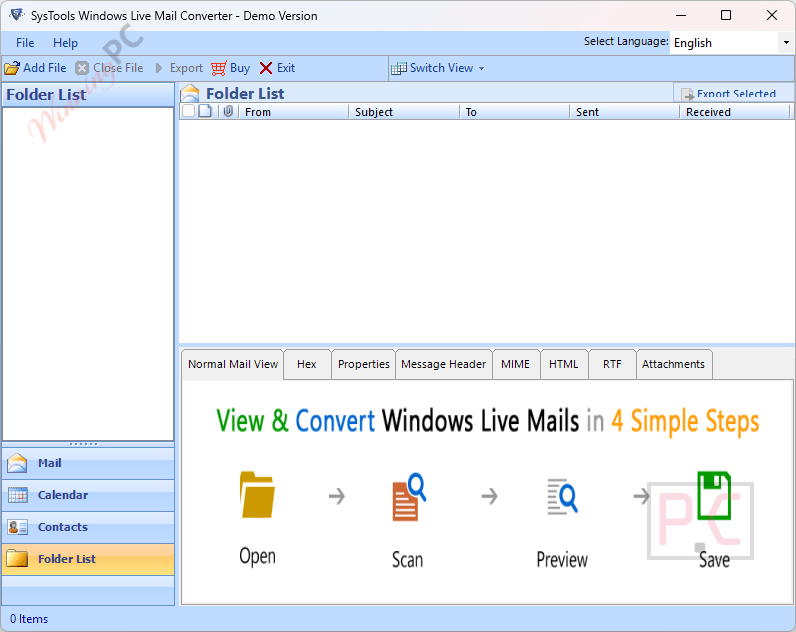This screenshot has width=796, height=632.
Task: Click the document type column header icon
Action: click(x=205, y=111)
